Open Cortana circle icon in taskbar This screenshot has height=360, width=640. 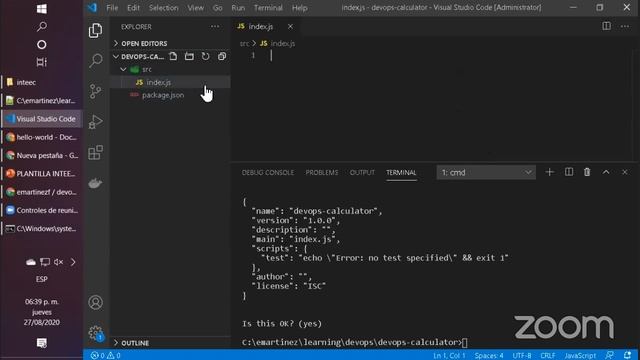pyautogui.click(x=42, y=44)
